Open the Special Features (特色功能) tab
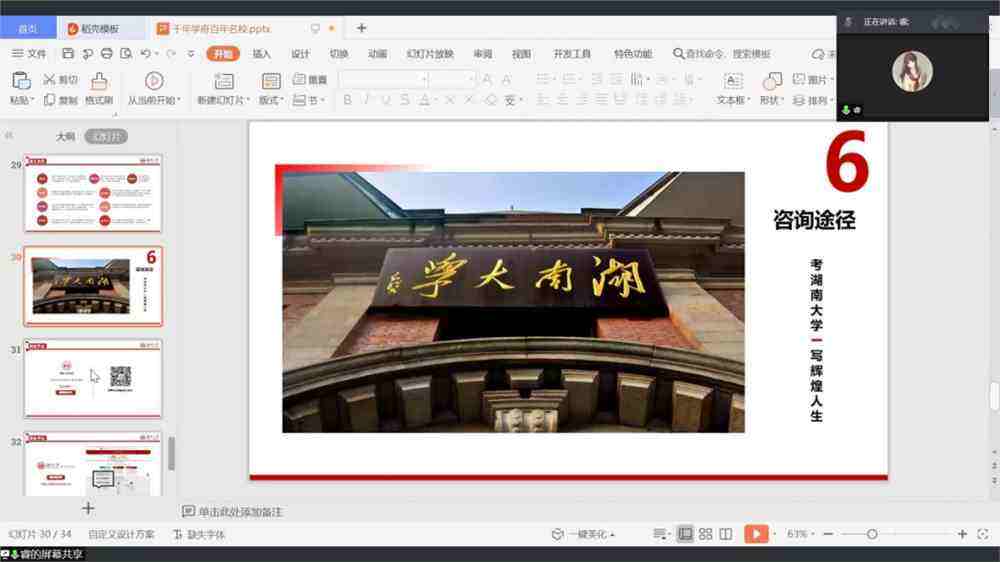The image size is (1000, 562). coord(633,54)
